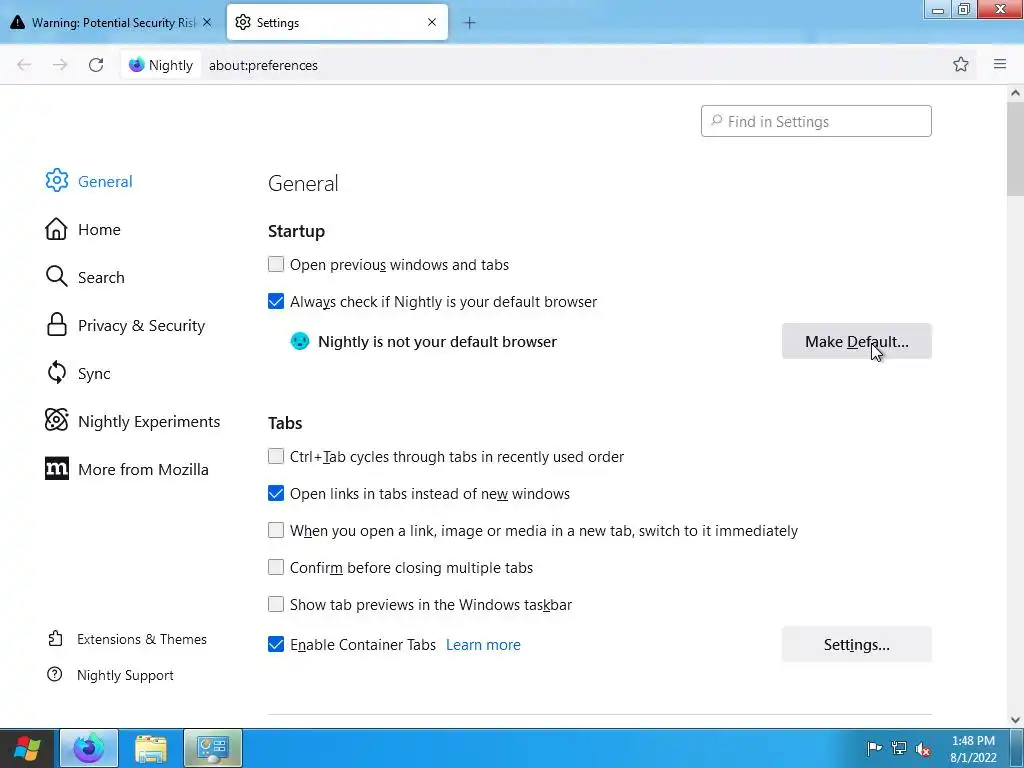1024x768 pixels.
Task: Click the Startup section heading
Action: [x=296, y=231]
